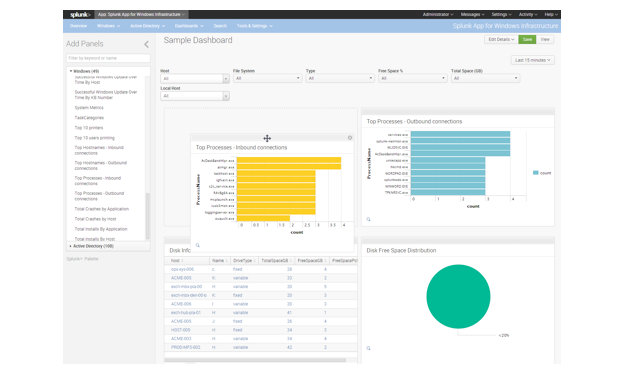Toggle the count legend swatch
The width and height of the screenshot is (625, 375).
pyautogui.click(x=536, y=173)
